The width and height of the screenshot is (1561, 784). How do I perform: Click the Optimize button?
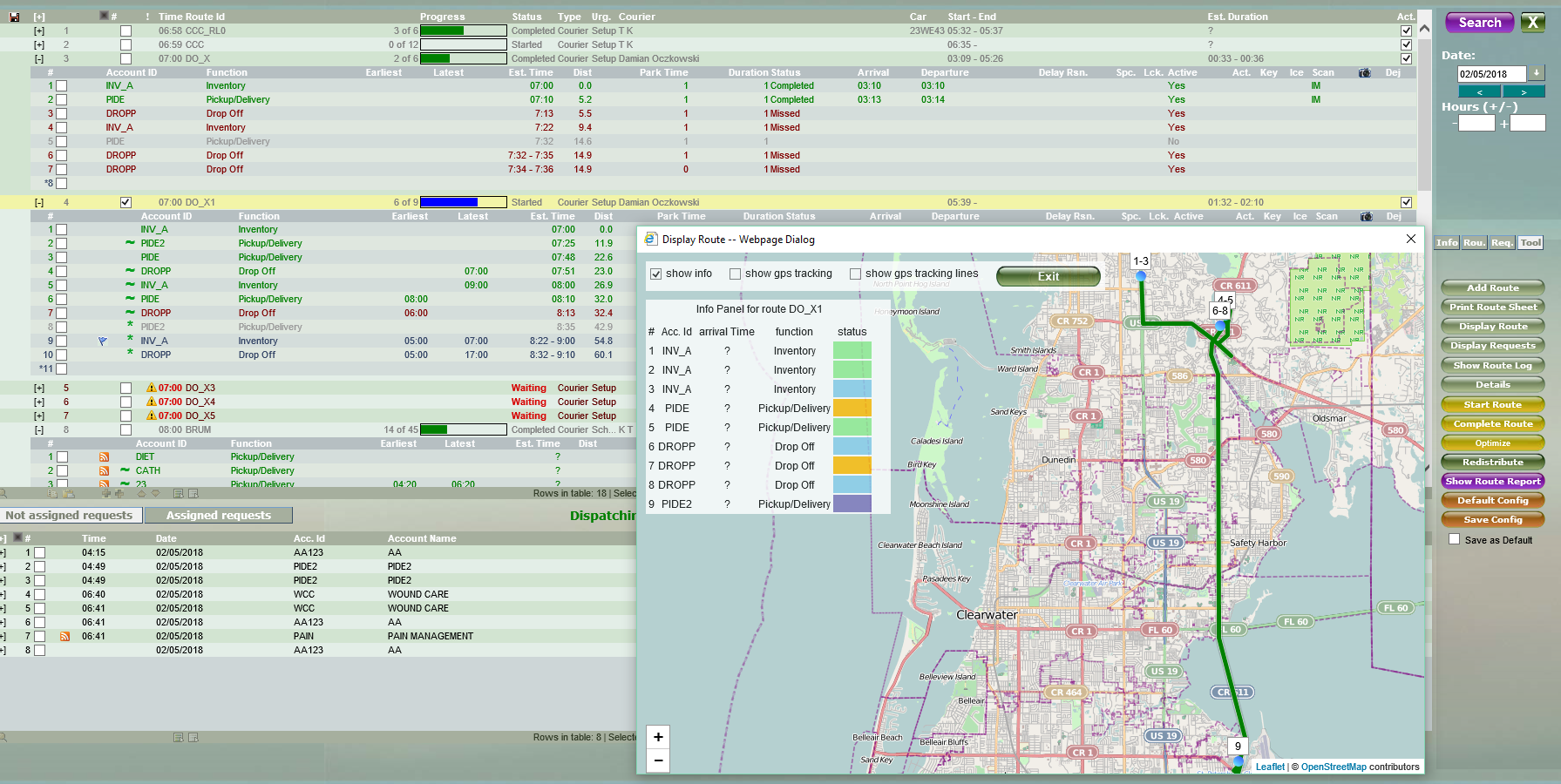coord(1492,443)
